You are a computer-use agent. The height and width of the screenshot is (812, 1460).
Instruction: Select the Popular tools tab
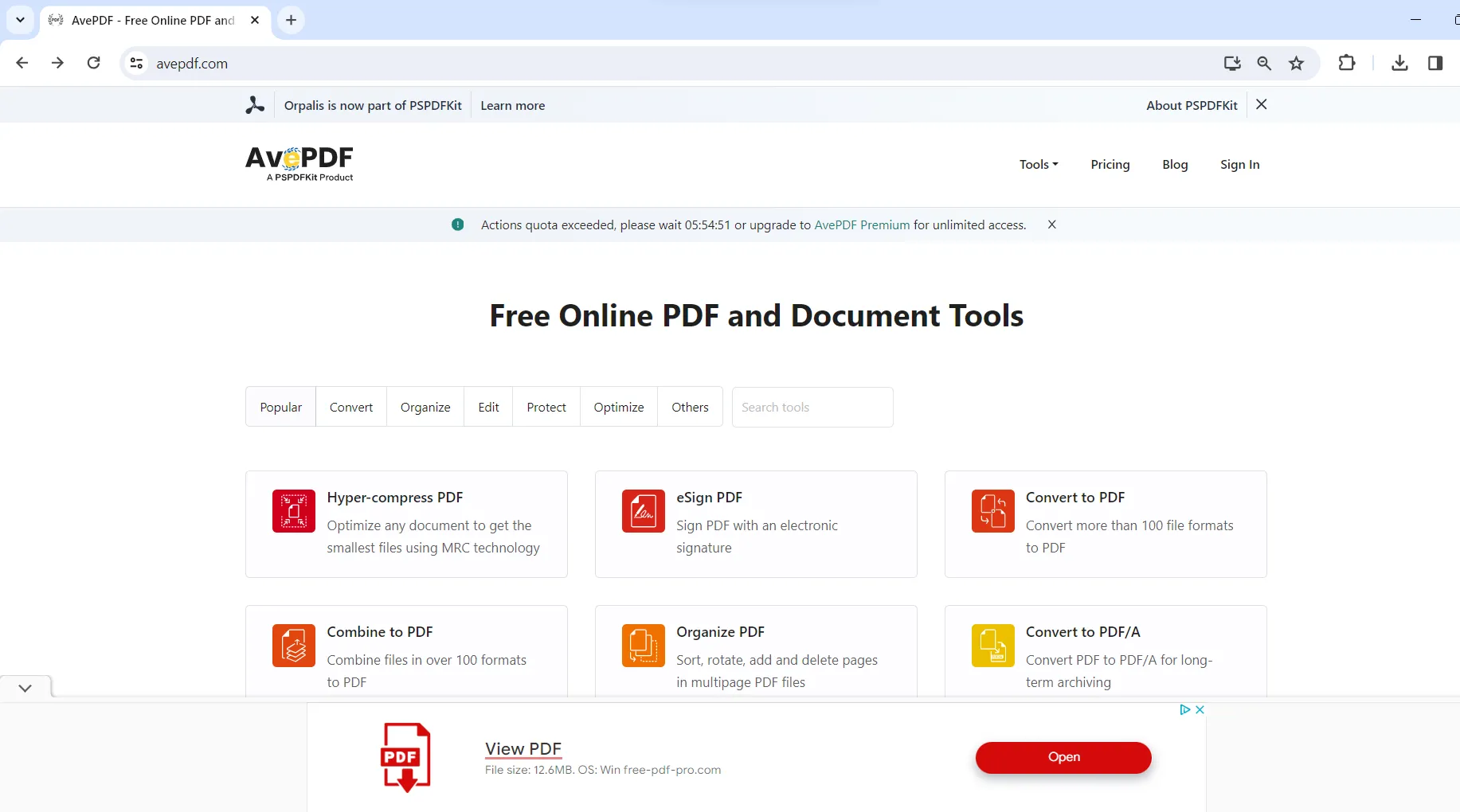280,407
